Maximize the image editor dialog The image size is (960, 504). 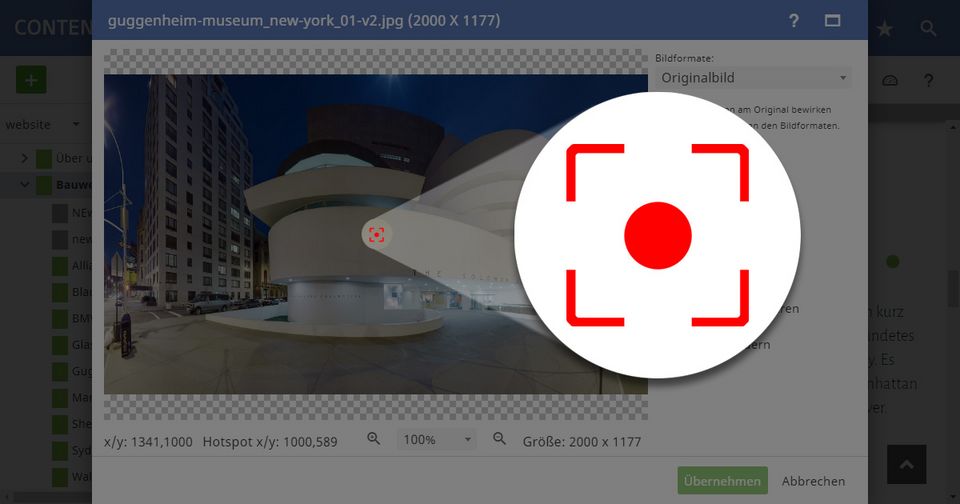[x=832, y=20]
